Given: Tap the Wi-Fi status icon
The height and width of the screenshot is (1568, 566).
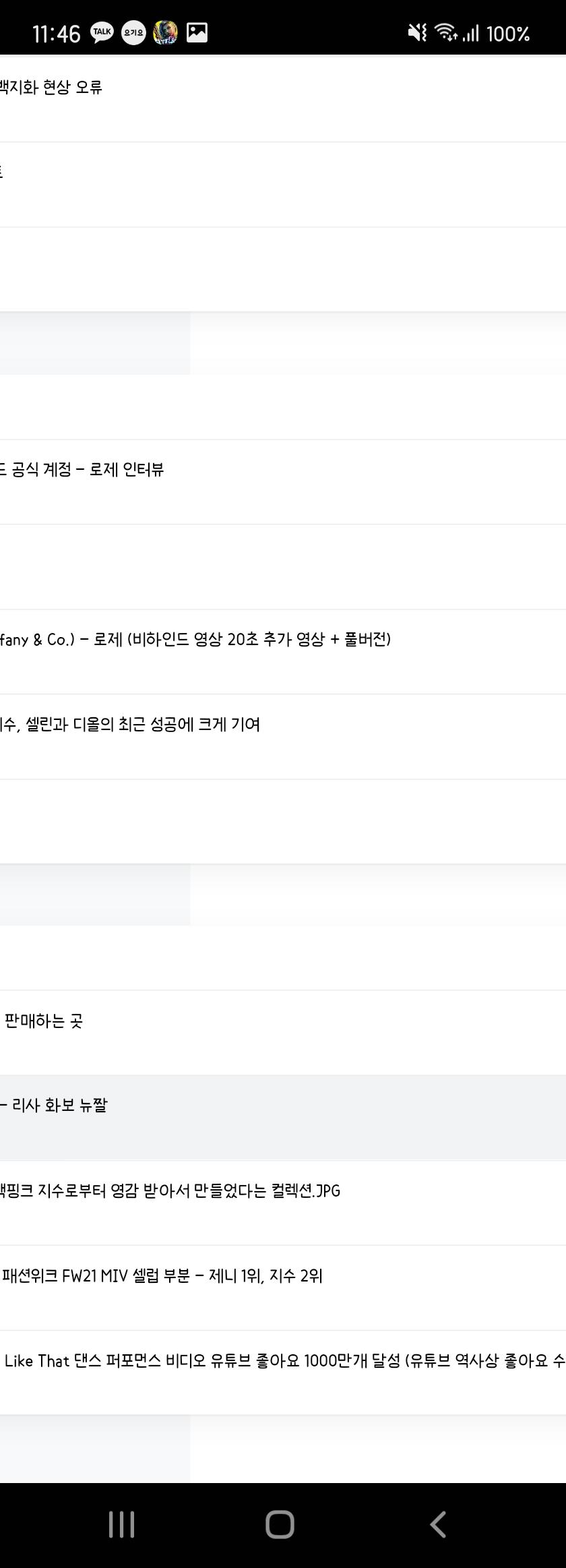Looking at the screenshot, I should click(x=446, y=32).
